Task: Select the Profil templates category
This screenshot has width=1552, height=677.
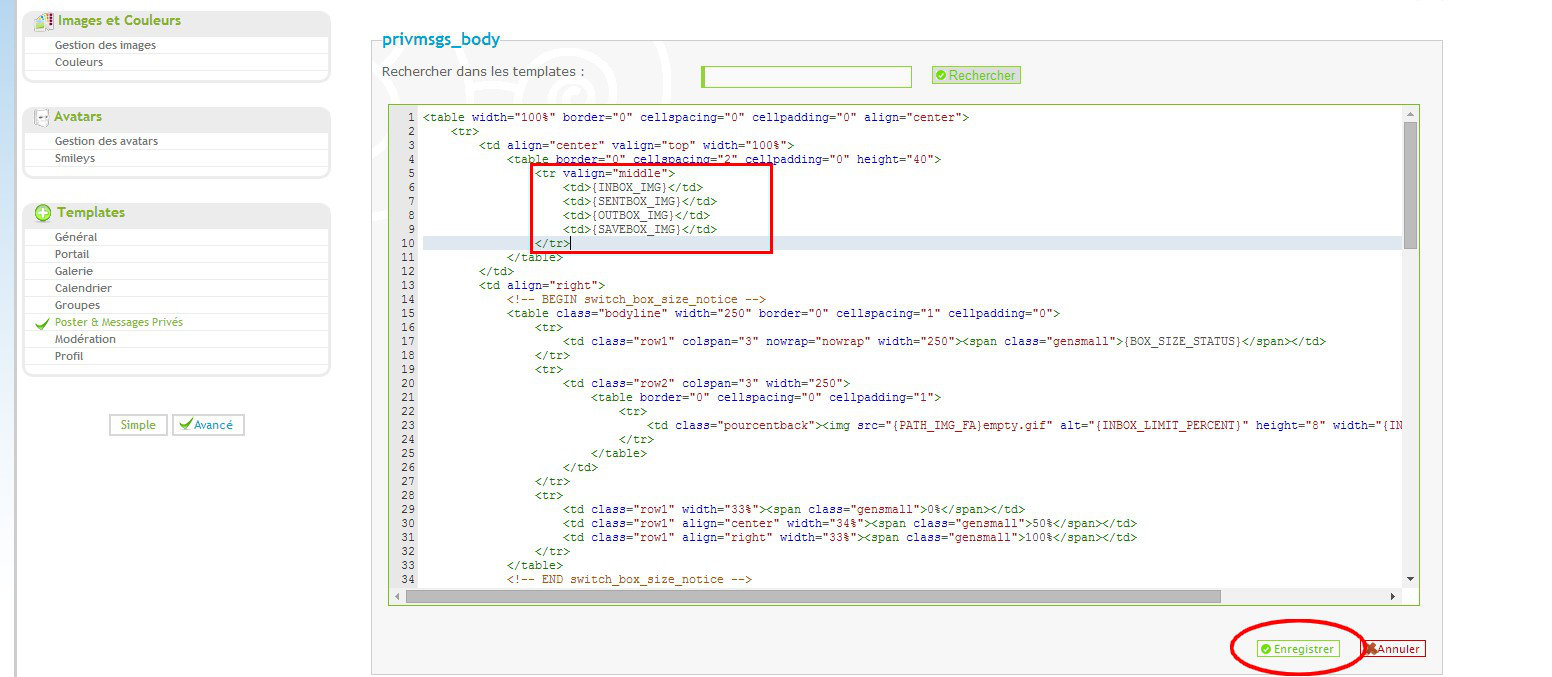Action: pyautogui.click(x=69, y=356)
